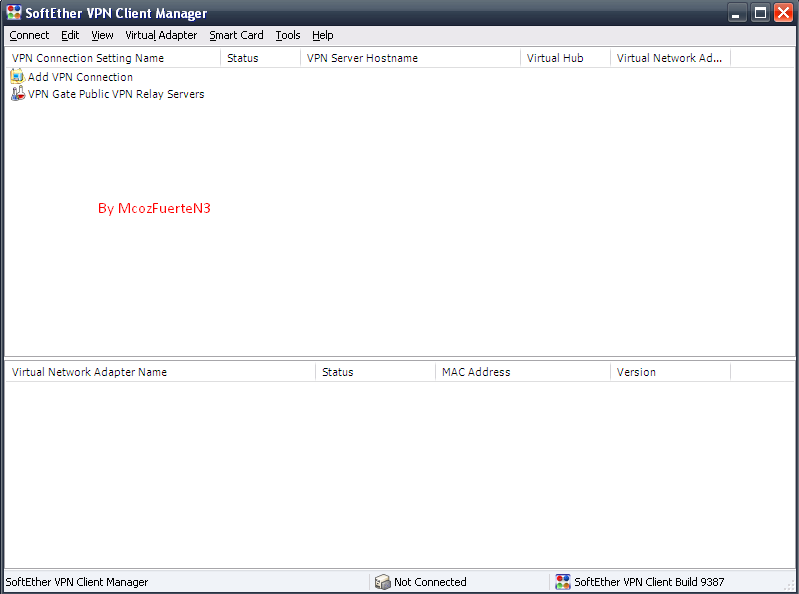The image size is (799, 594).
Task: Click SoftEther VPN Client Build 9387 text
Action: coord(649,582)
